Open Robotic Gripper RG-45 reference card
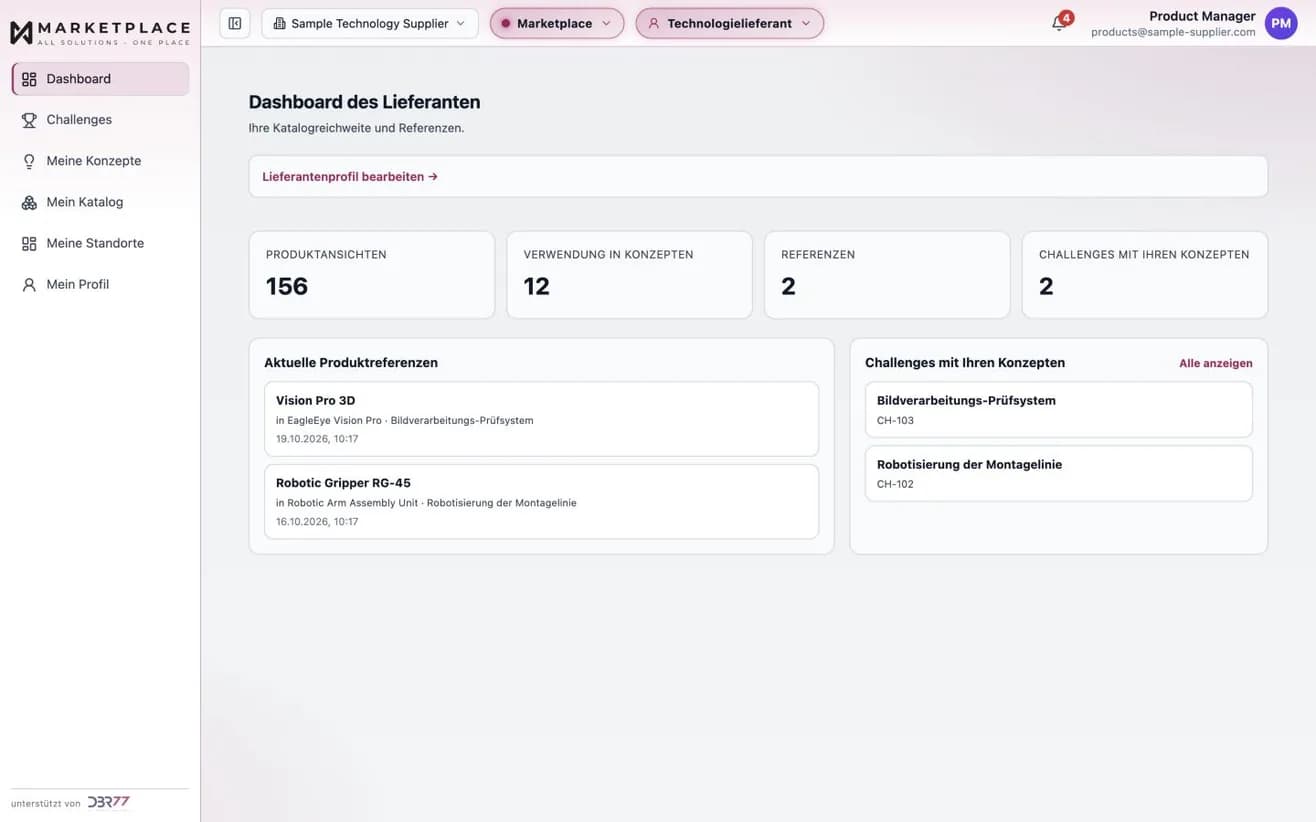 [x=541, y=501]
